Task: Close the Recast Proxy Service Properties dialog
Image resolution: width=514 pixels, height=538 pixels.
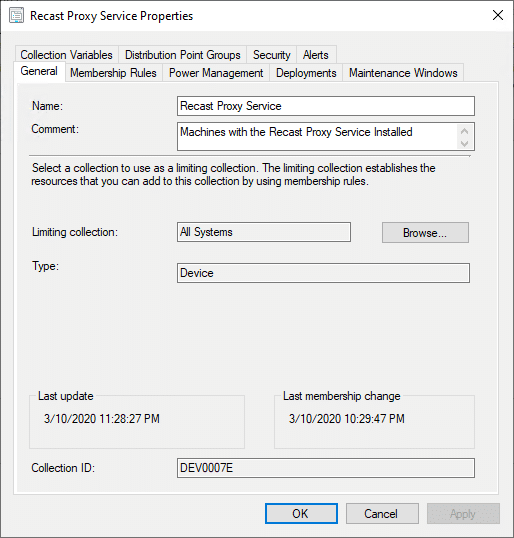Action: click(498, 15)
